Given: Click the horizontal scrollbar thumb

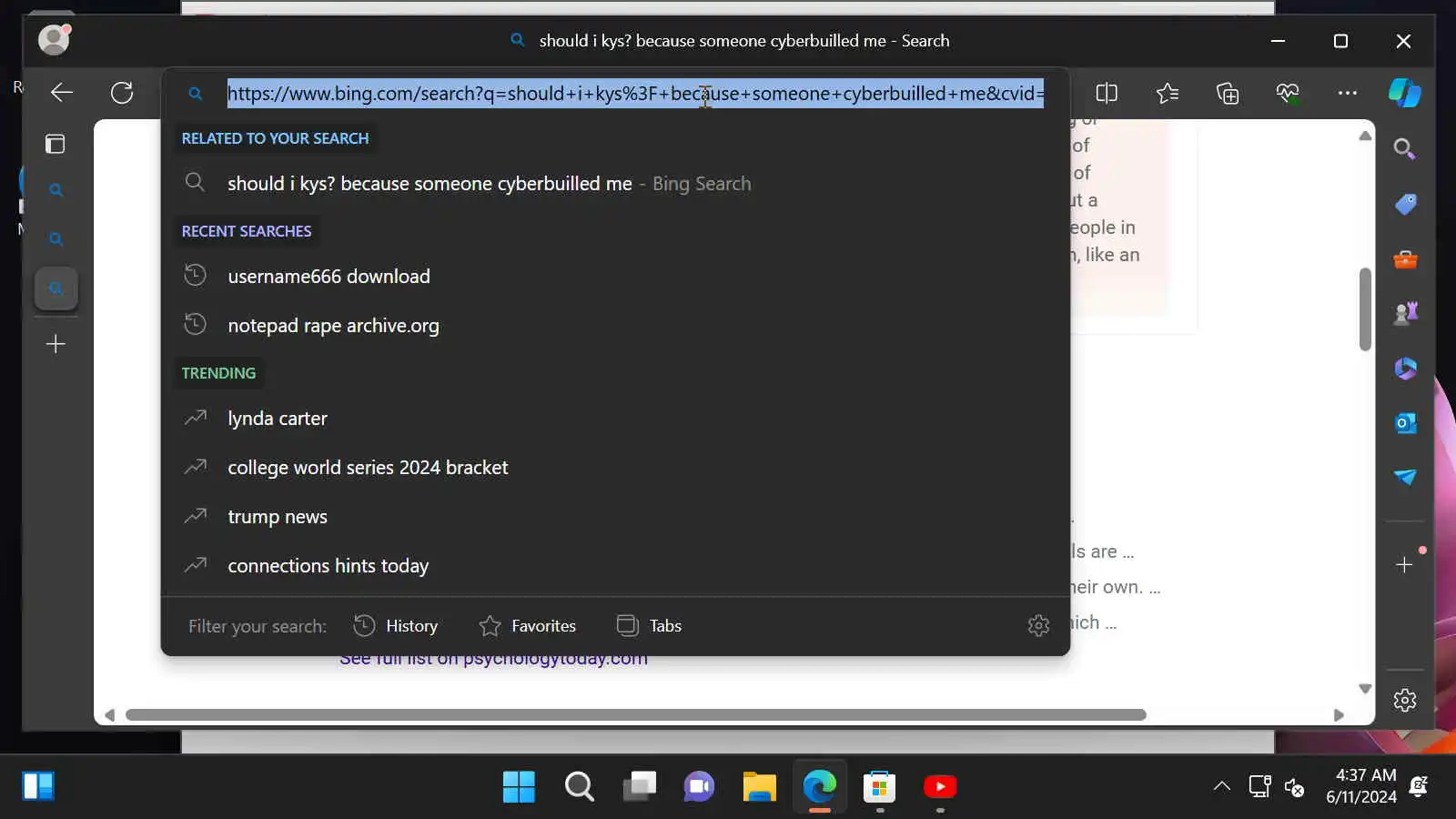Looking at the screenshot, I should tap(635, 715).
